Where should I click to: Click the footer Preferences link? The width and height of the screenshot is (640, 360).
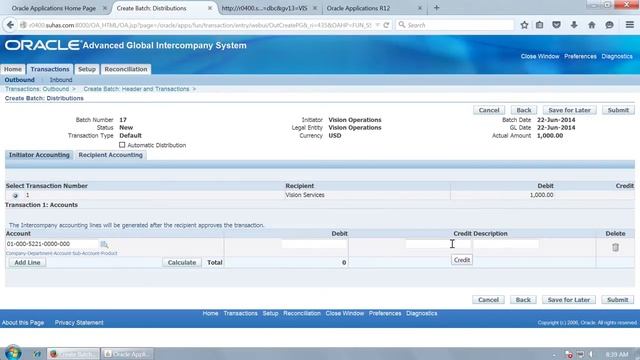point(385,313)
